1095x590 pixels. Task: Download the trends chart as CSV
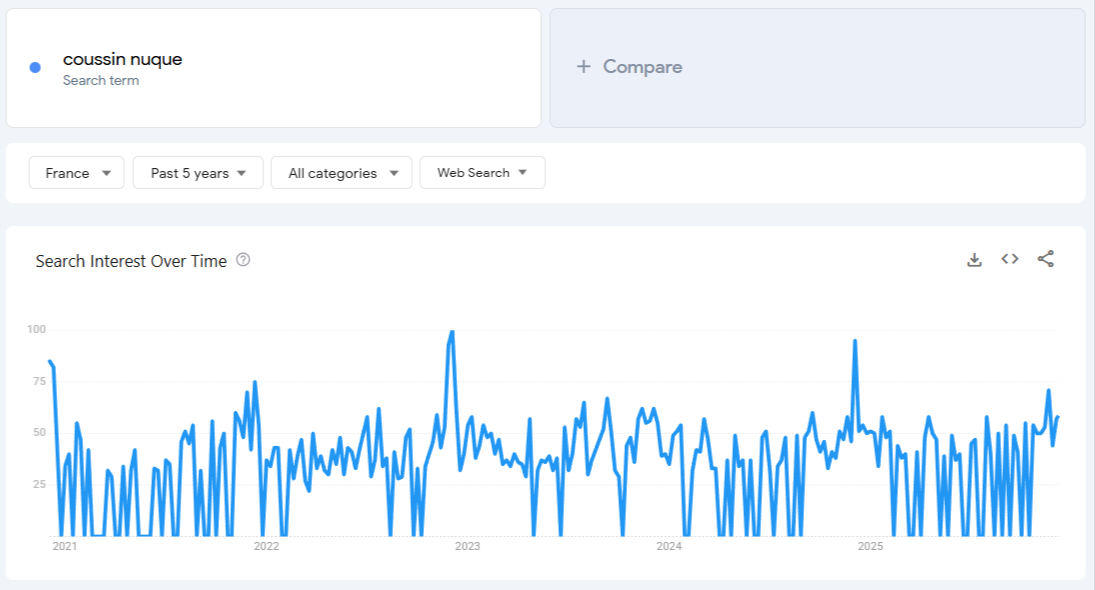click(x=974, y=259)
